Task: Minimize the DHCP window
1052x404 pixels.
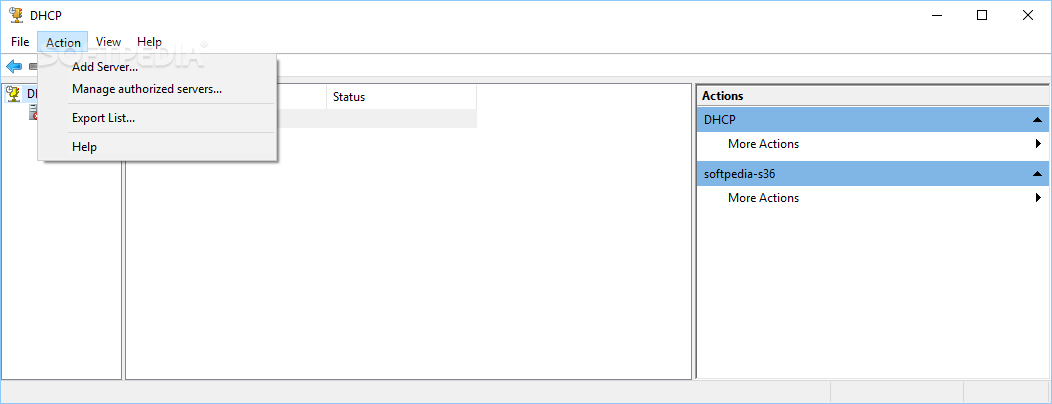Action: tap(936, 15)
